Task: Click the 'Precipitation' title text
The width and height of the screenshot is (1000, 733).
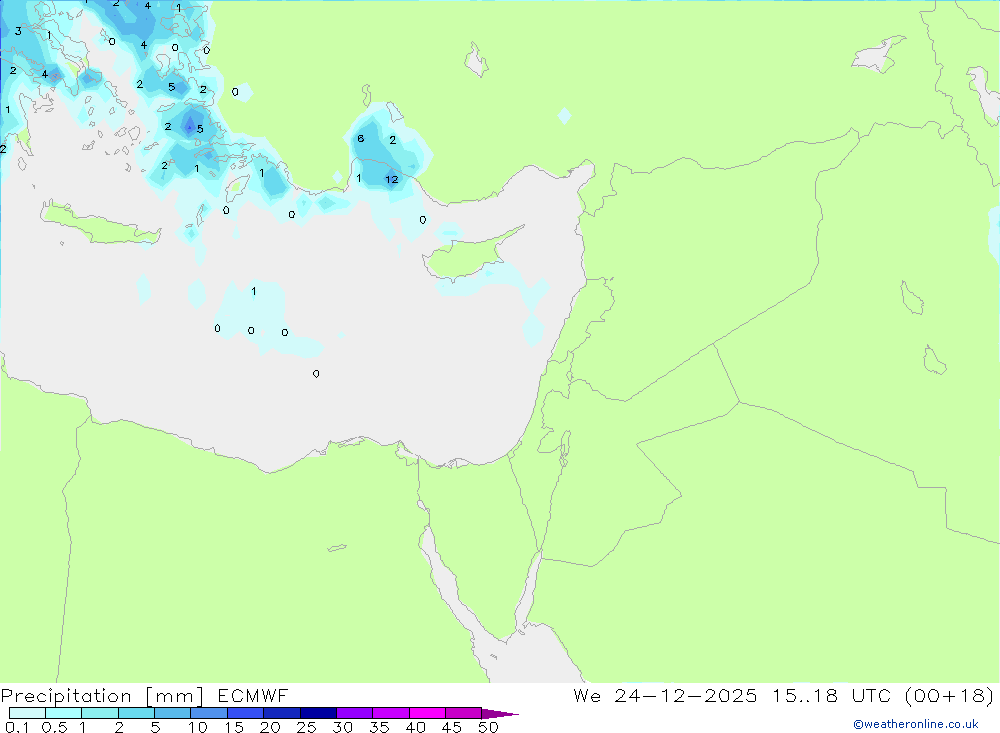Action: [x=66, y=695]
